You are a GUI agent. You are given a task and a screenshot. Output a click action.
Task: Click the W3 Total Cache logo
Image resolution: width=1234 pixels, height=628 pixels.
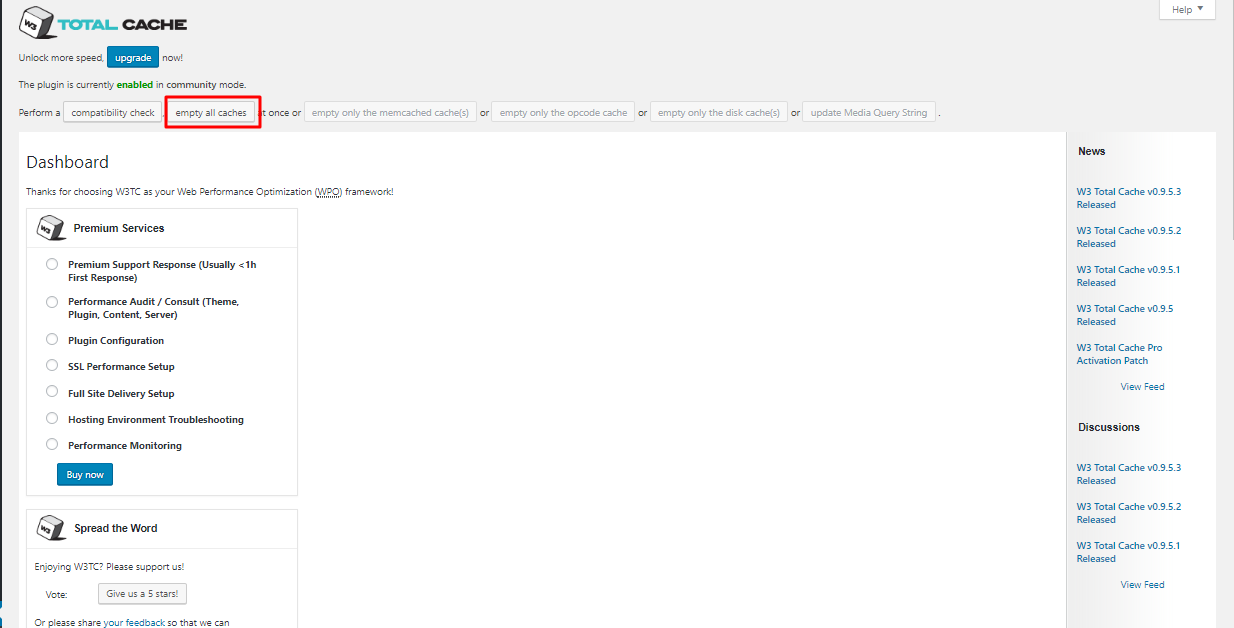click(103, 23)
